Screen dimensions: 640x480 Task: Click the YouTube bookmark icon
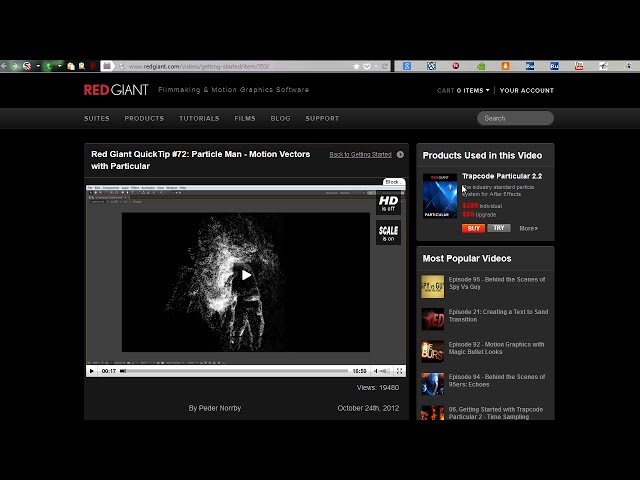pyautogui.click(x=579, y=66)
